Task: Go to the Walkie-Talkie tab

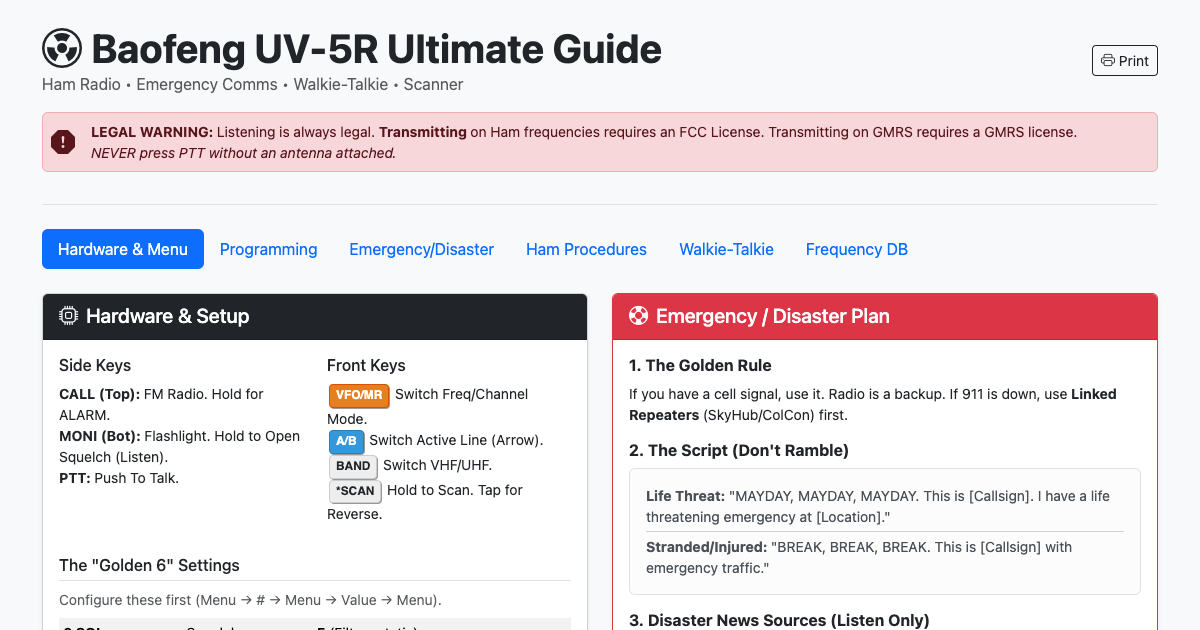Action: click(x=726, y=249)
